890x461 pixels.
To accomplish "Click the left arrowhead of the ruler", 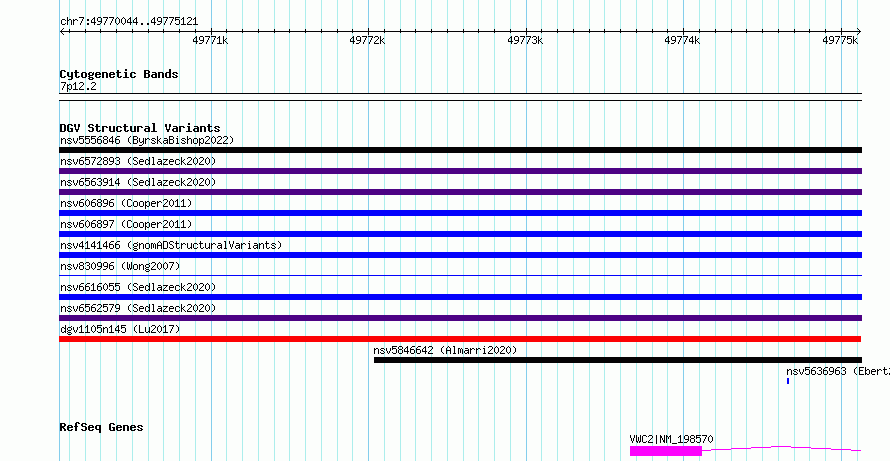I will pos(62,32).
